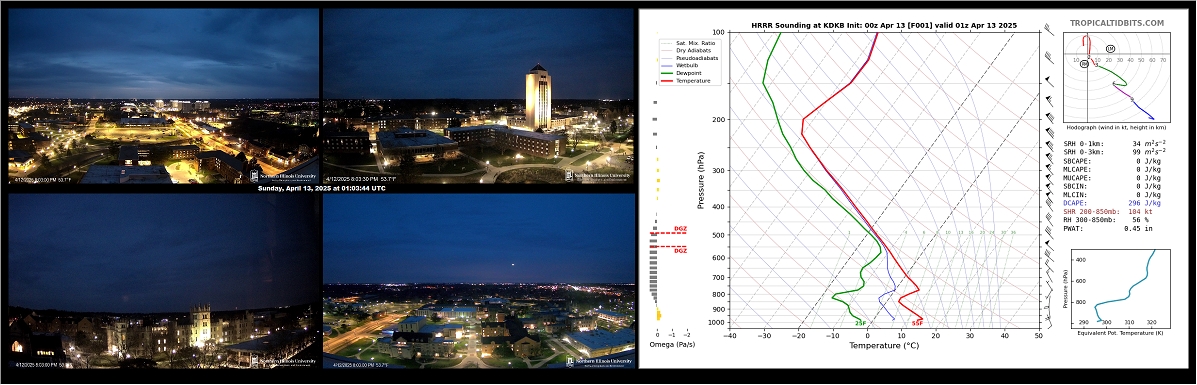Image resolution: width=1197 pixels, height=385 pixels.
Task: Select the bottom-left castle building webcam image
Action: pos(163,280)
